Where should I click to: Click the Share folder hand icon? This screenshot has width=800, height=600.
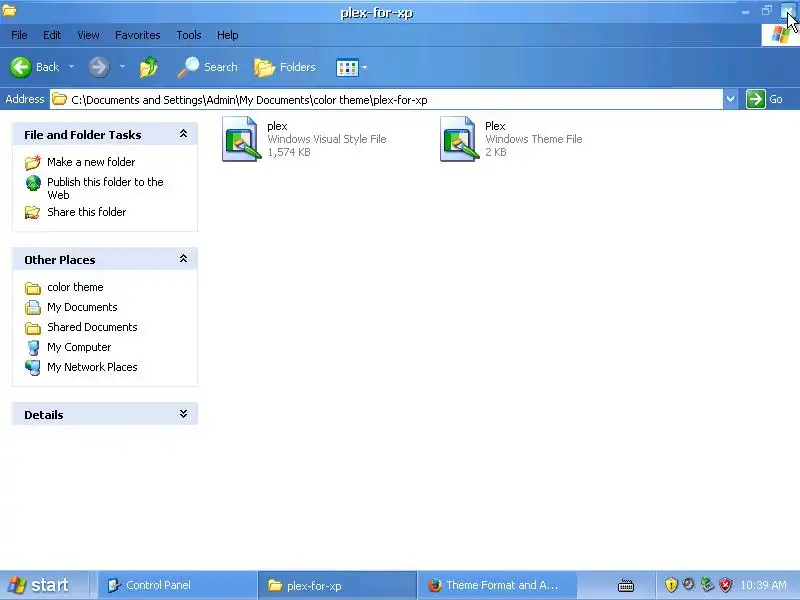[33, 212]
